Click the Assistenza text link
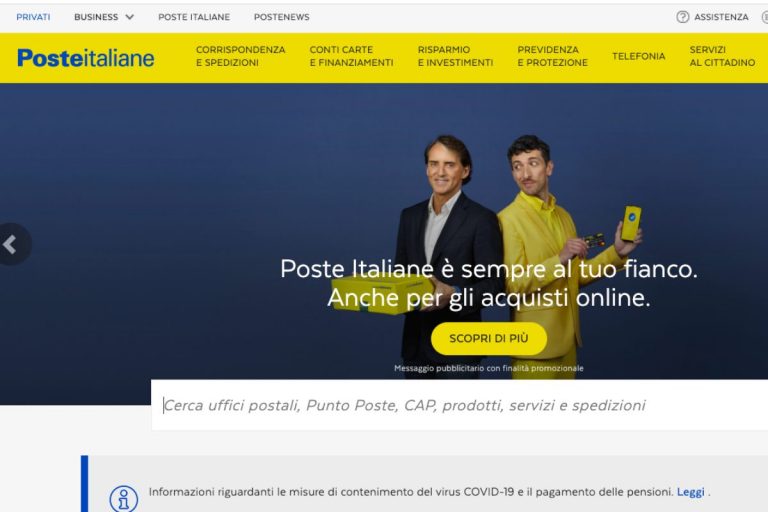The height and width of the screenshot is (512, 768). click(721, 17)
